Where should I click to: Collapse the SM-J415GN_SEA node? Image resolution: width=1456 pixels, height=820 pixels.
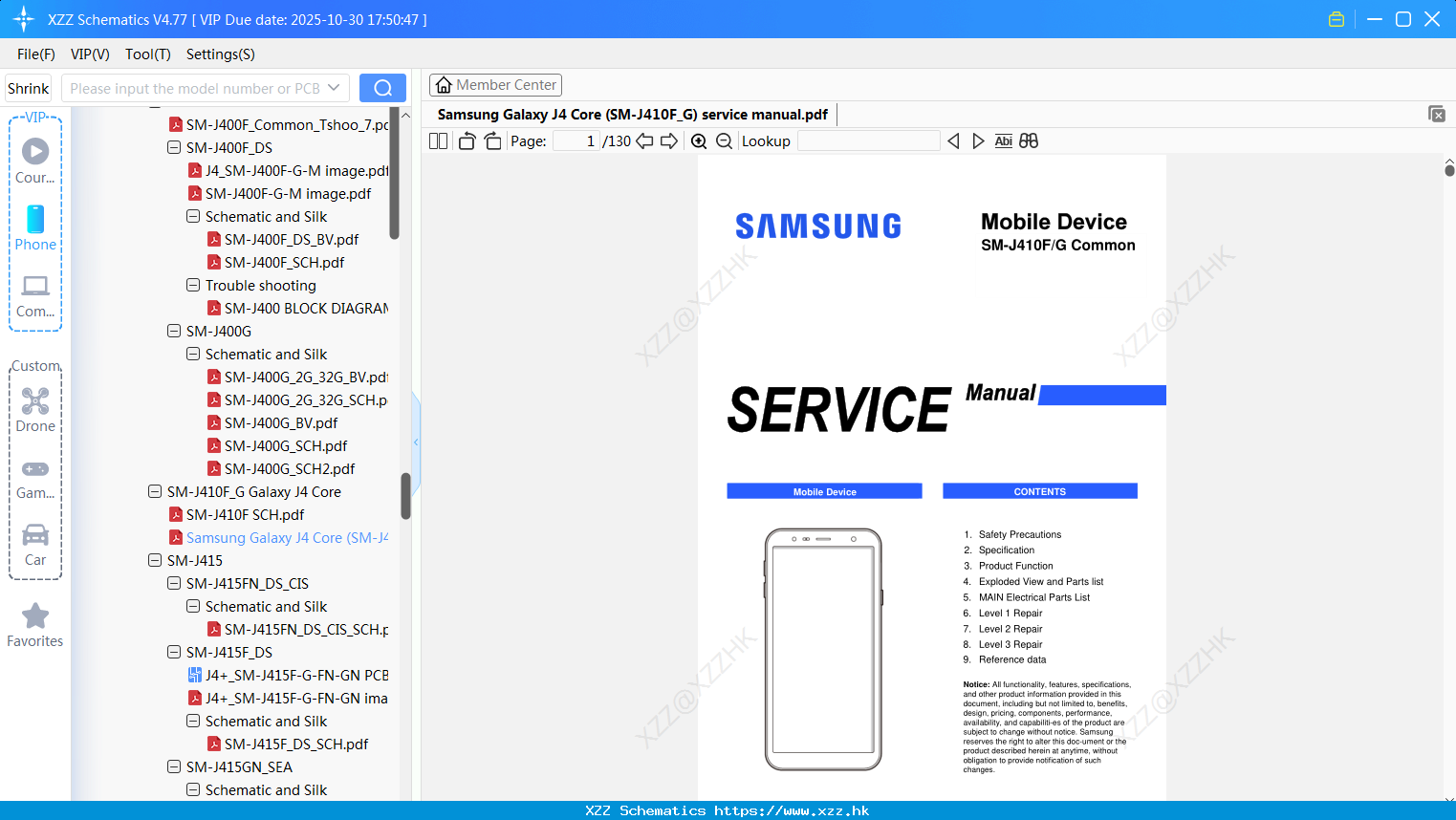coord(174,767)
